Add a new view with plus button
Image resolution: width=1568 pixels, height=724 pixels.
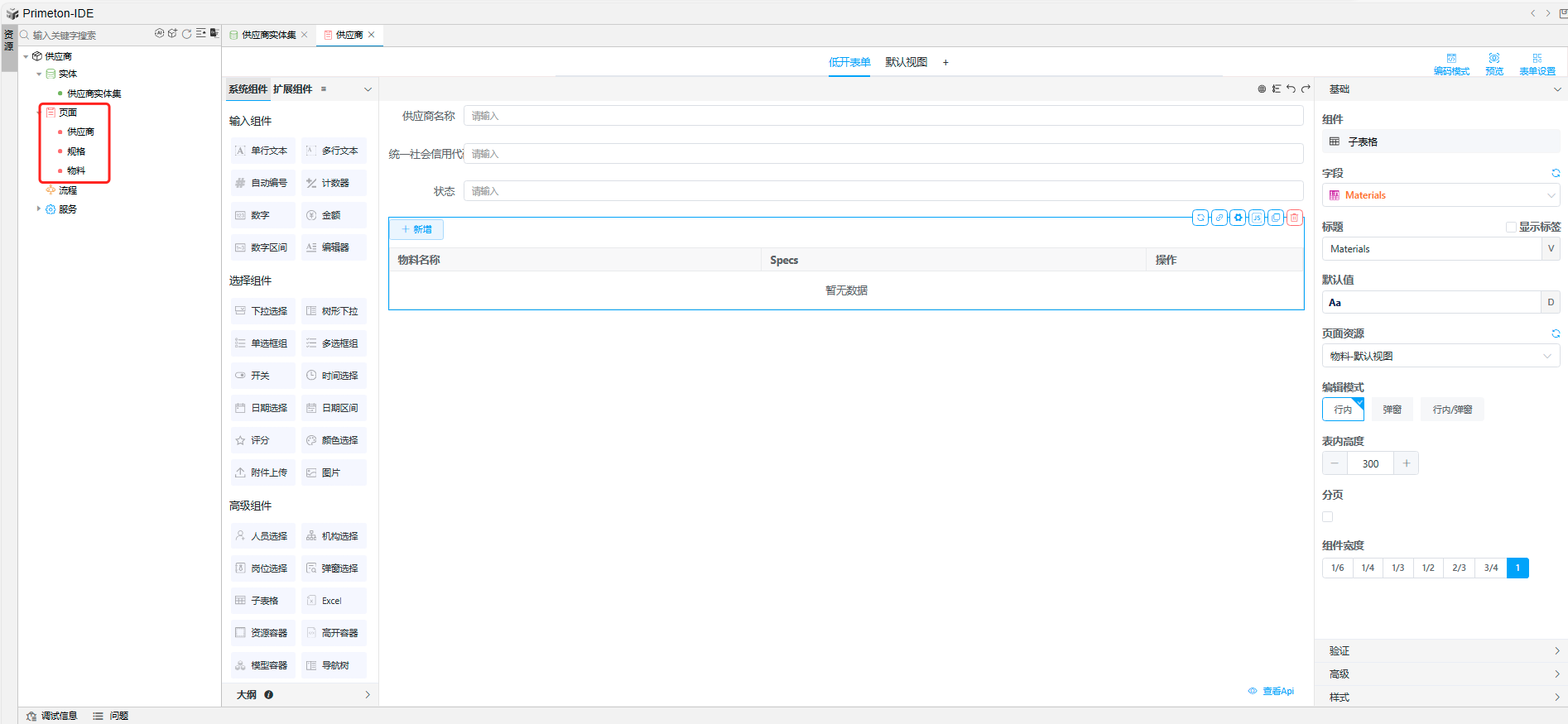(x=945, y=62)
